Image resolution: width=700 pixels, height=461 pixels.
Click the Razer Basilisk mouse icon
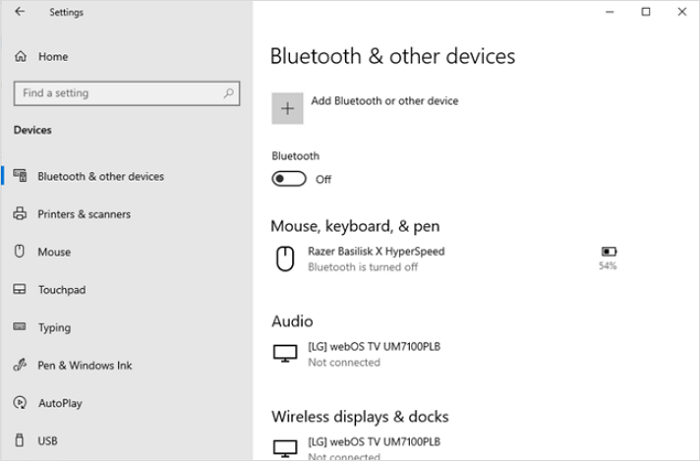coord(285,260)
